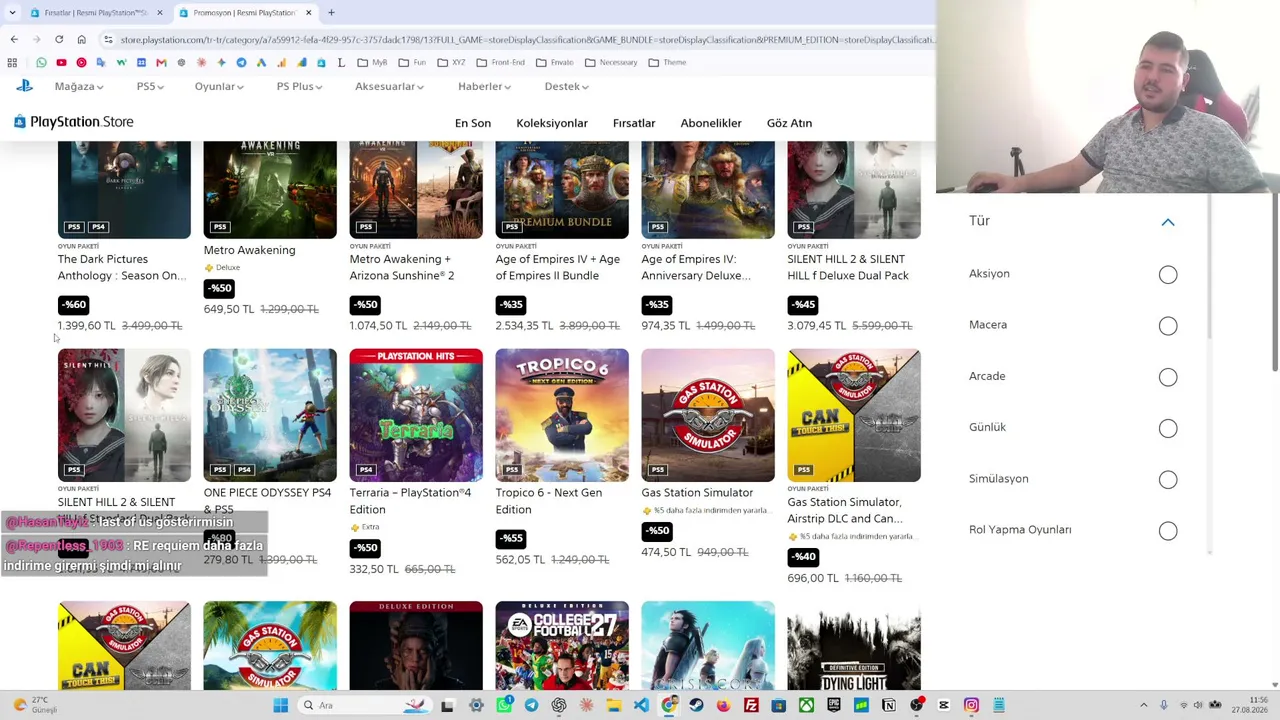Image resolution: width=1280 pixels, height=720 pixels.
Task: Open File Explorer from the taskbar
Action: [x=613, y=705]
